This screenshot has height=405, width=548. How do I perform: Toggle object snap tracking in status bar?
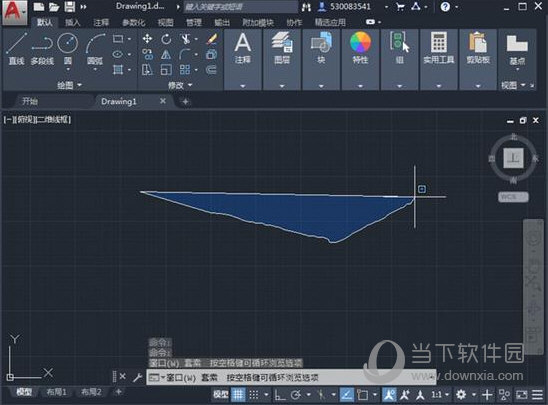pyautogui.click(x=346, y=395)
